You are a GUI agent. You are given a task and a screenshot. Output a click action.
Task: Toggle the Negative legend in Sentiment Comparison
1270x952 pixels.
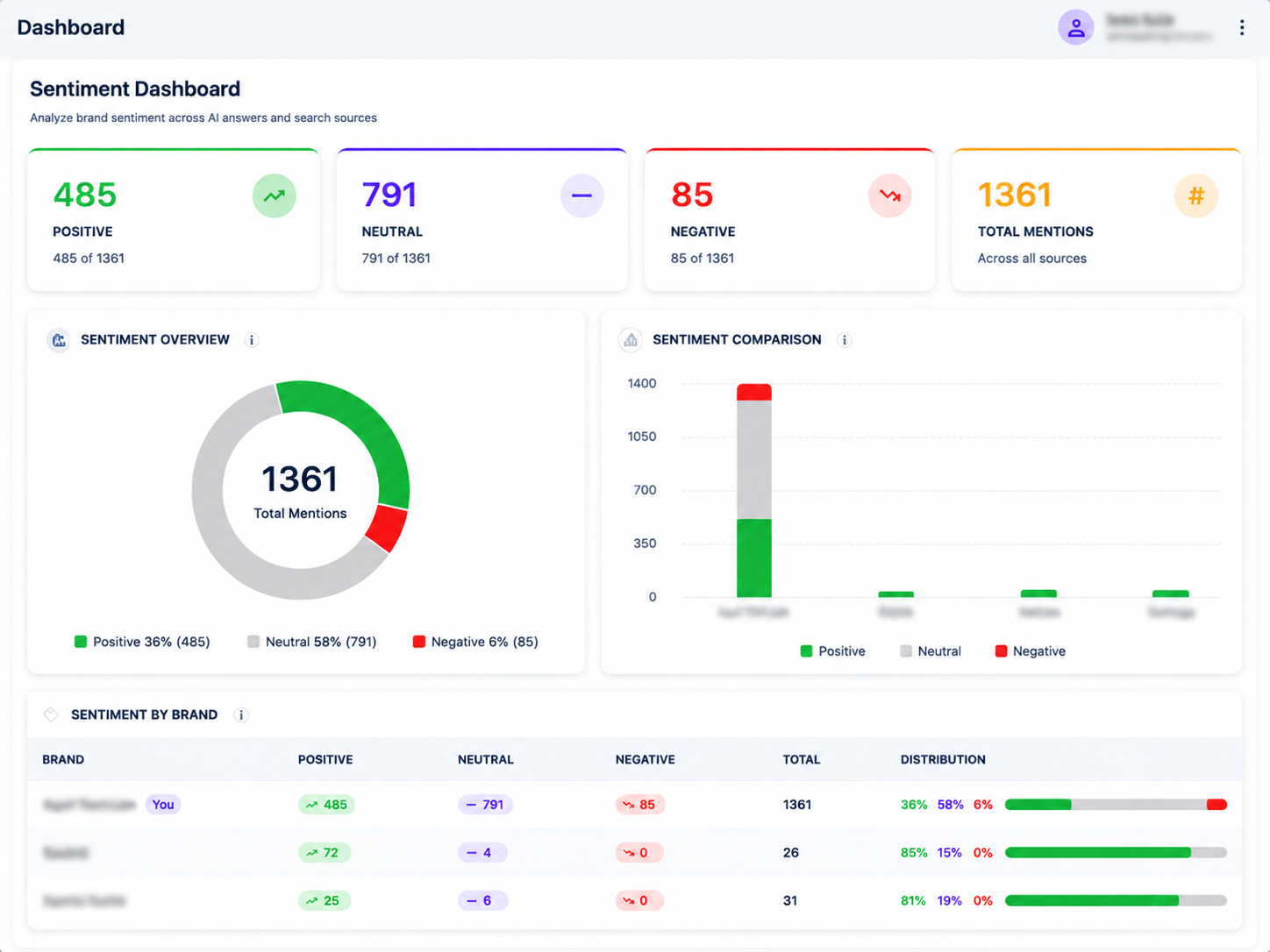[x=1030, y=651]
